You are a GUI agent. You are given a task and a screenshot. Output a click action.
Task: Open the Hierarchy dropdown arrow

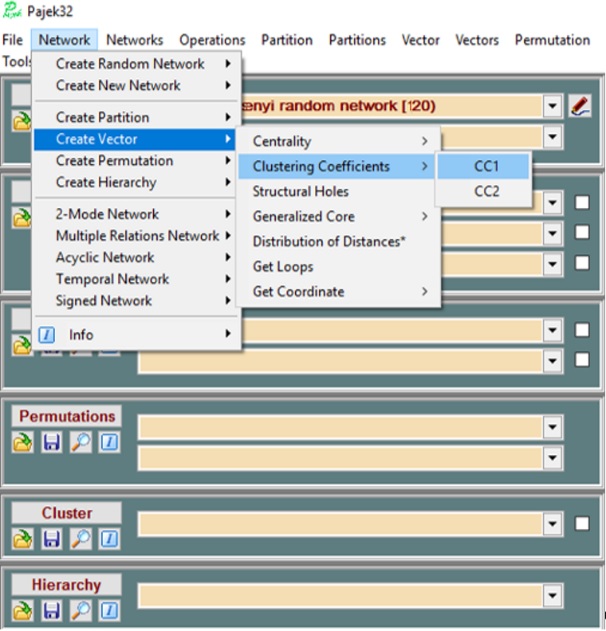point(552,596)
